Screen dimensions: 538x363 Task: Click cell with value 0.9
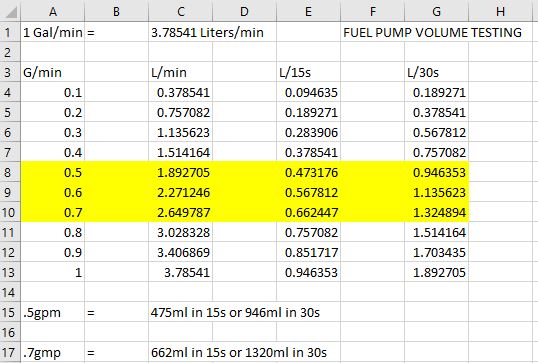(52, 252)
